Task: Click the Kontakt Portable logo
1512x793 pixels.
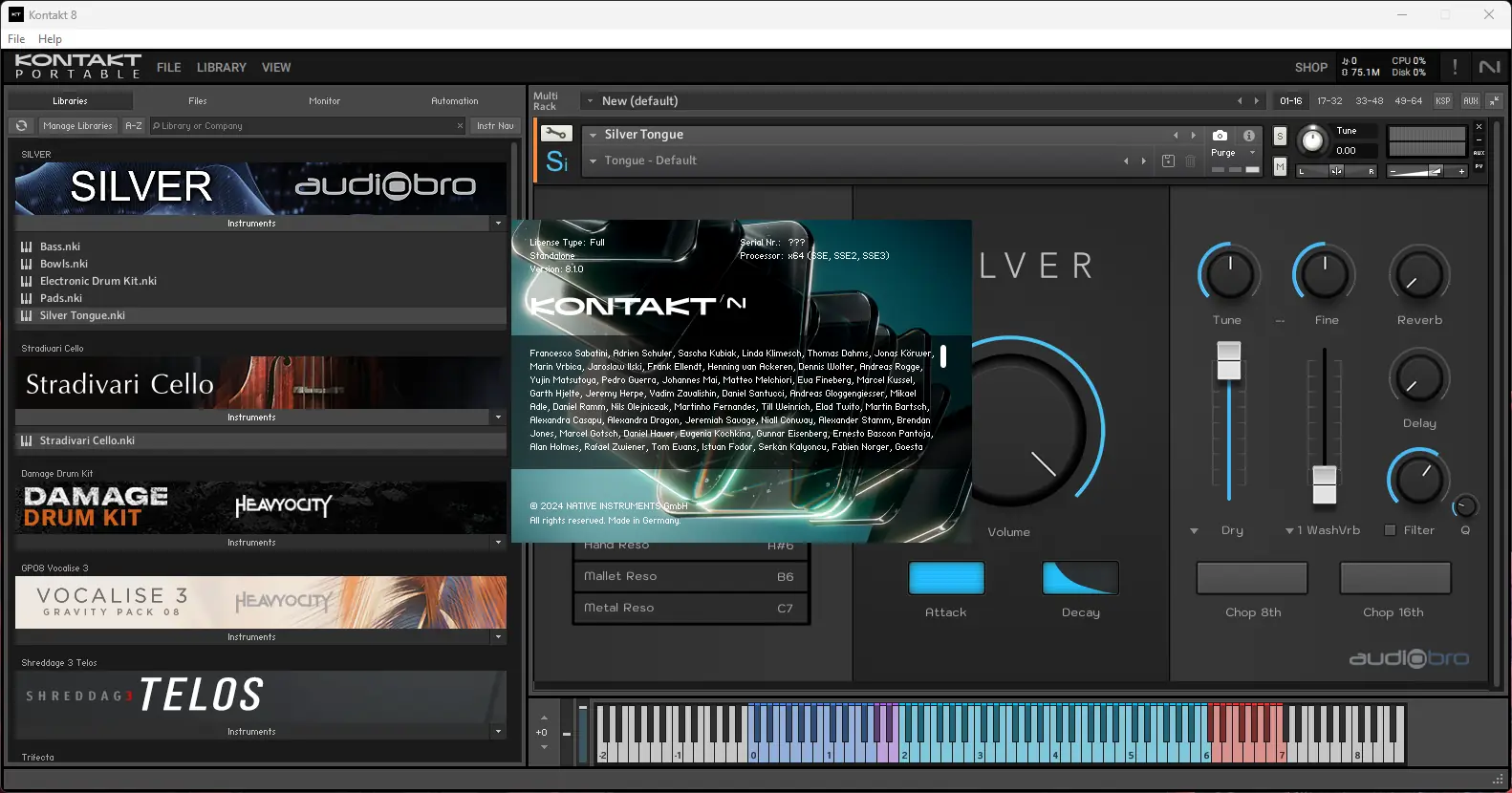Action: pos(78,66)
